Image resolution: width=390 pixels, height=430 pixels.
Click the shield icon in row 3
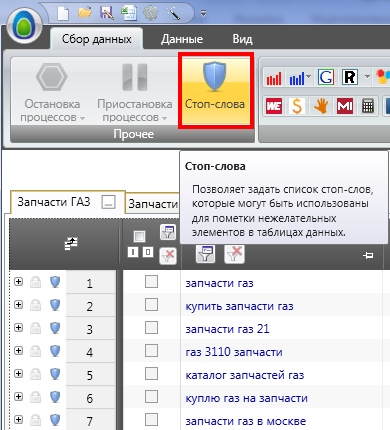pos(55,328)
